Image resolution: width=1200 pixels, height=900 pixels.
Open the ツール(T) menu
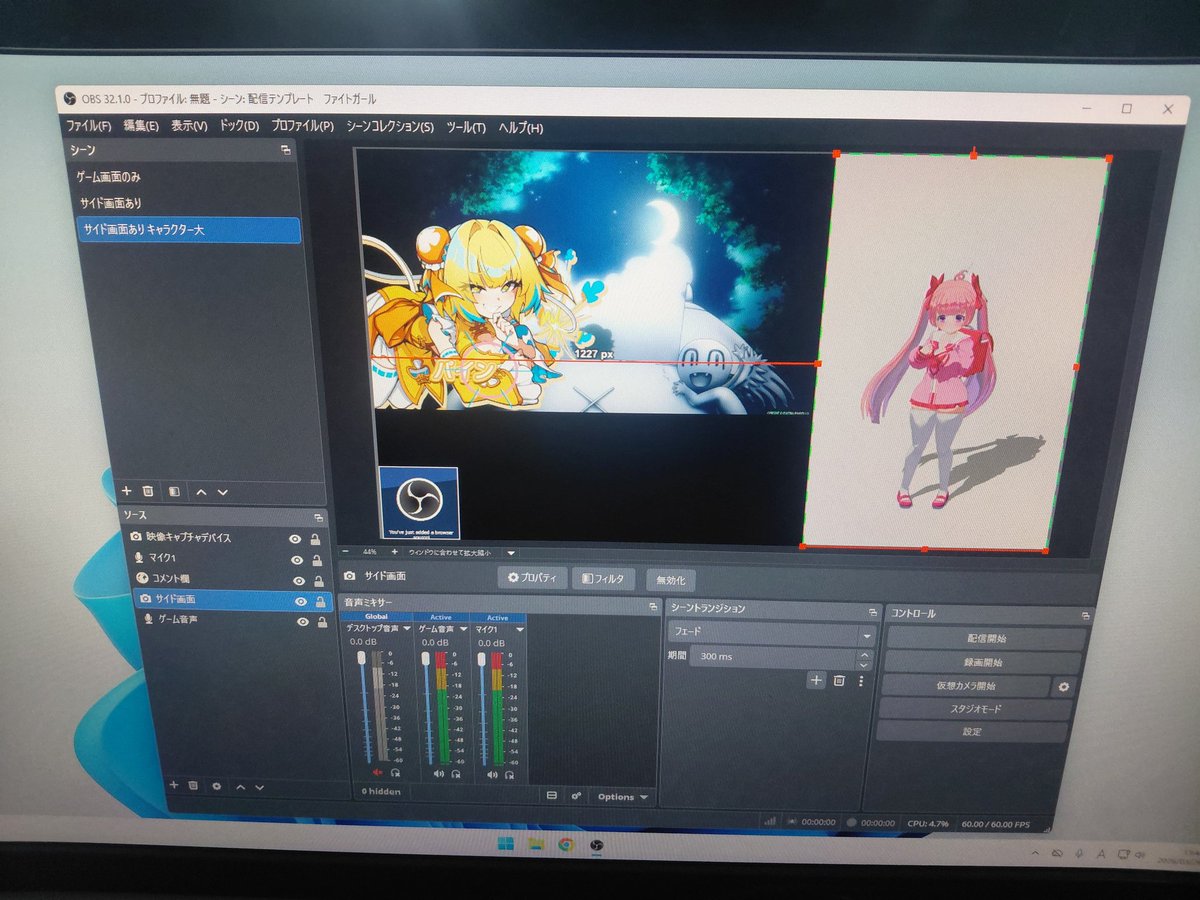coord(465,128)
